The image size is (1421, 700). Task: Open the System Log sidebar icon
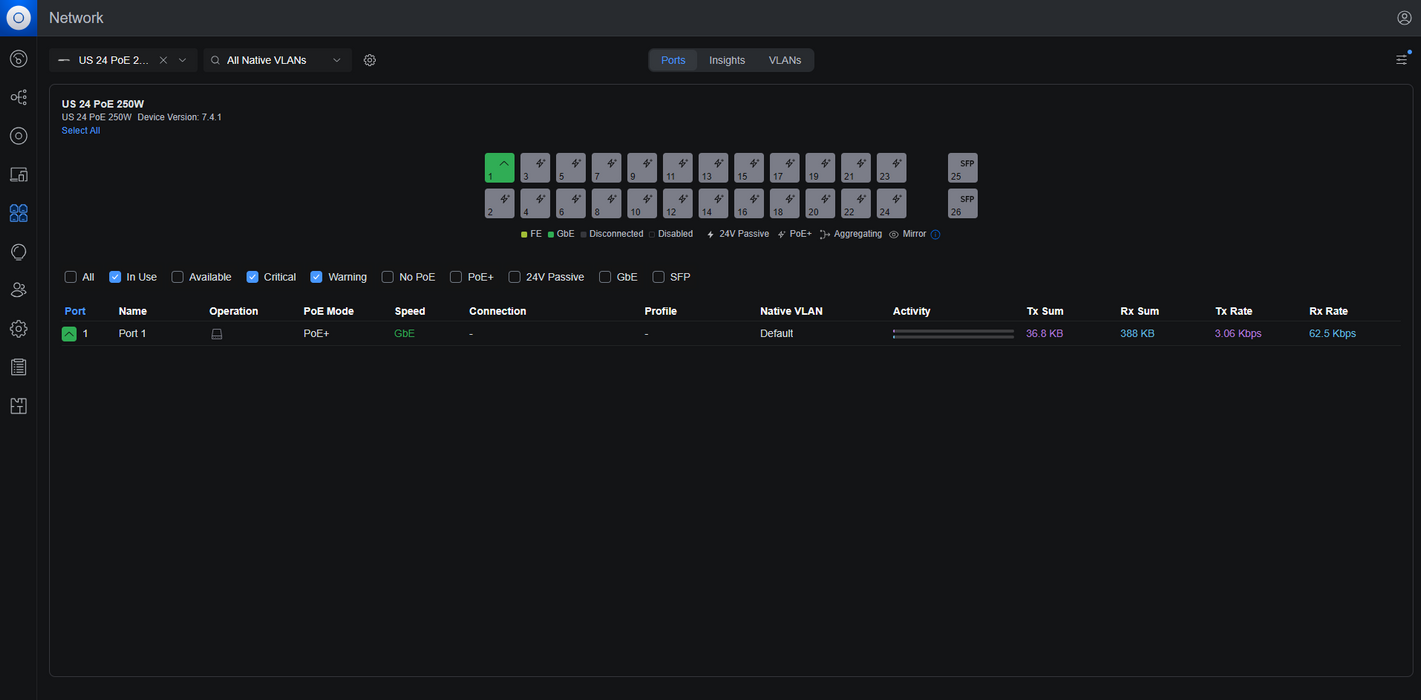18,367
